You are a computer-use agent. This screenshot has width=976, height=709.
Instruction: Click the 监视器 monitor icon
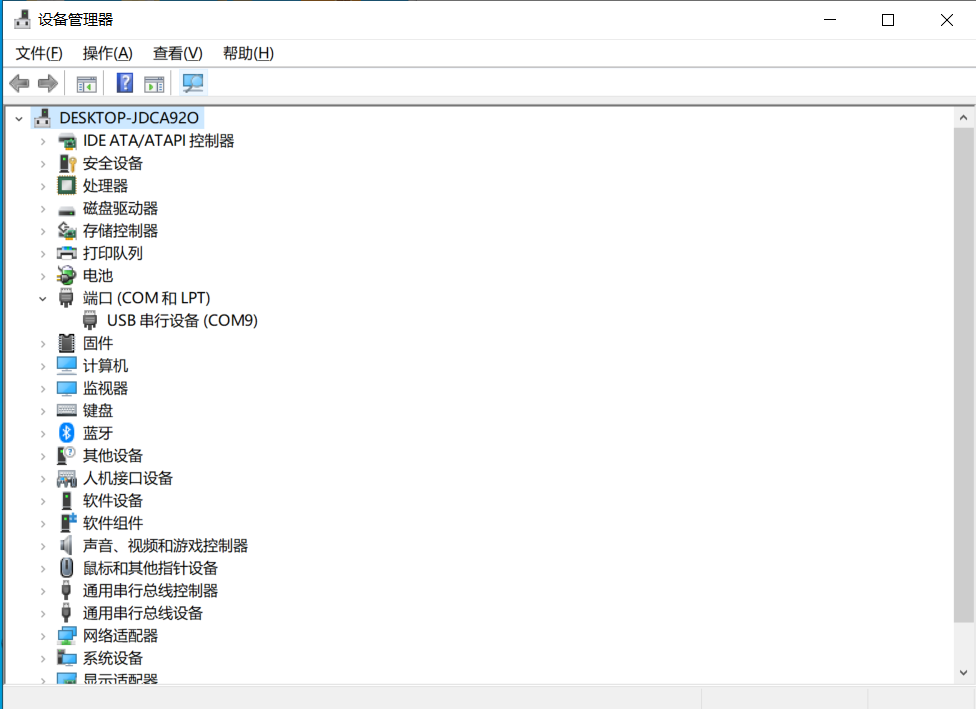click(67, 388)
